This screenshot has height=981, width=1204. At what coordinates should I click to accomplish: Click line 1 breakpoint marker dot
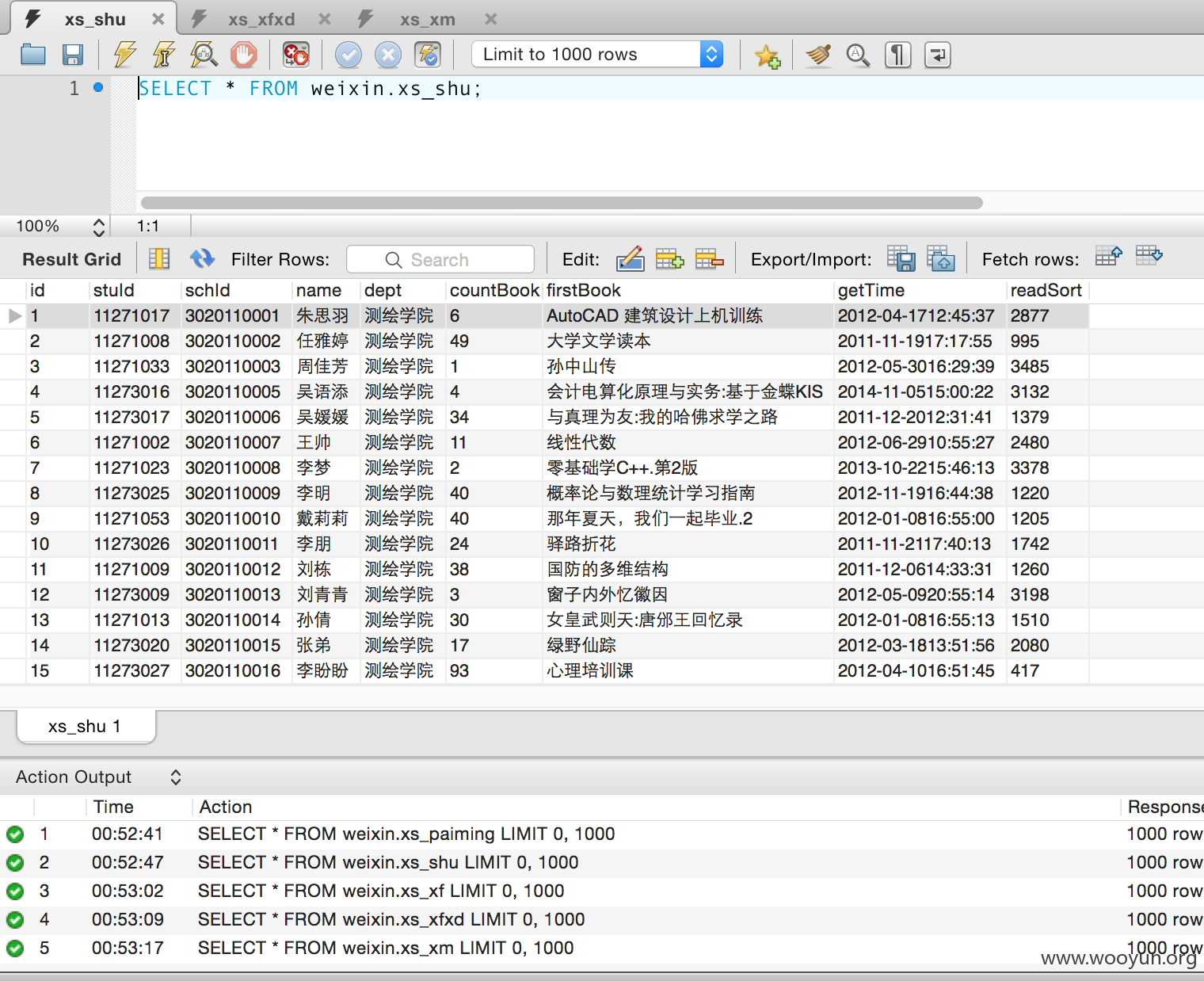pos(98,87)
